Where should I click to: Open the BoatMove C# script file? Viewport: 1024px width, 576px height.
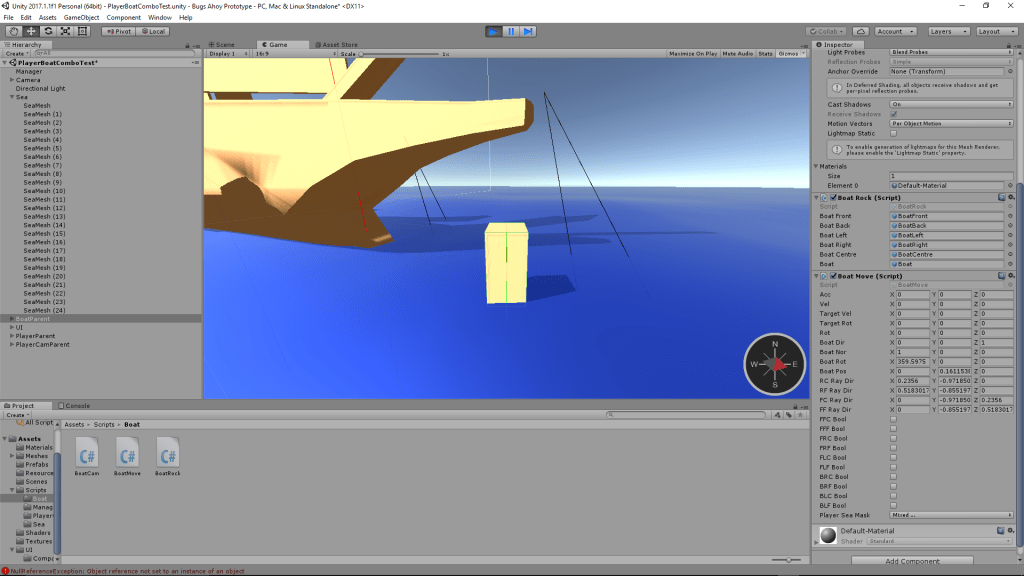127,455
